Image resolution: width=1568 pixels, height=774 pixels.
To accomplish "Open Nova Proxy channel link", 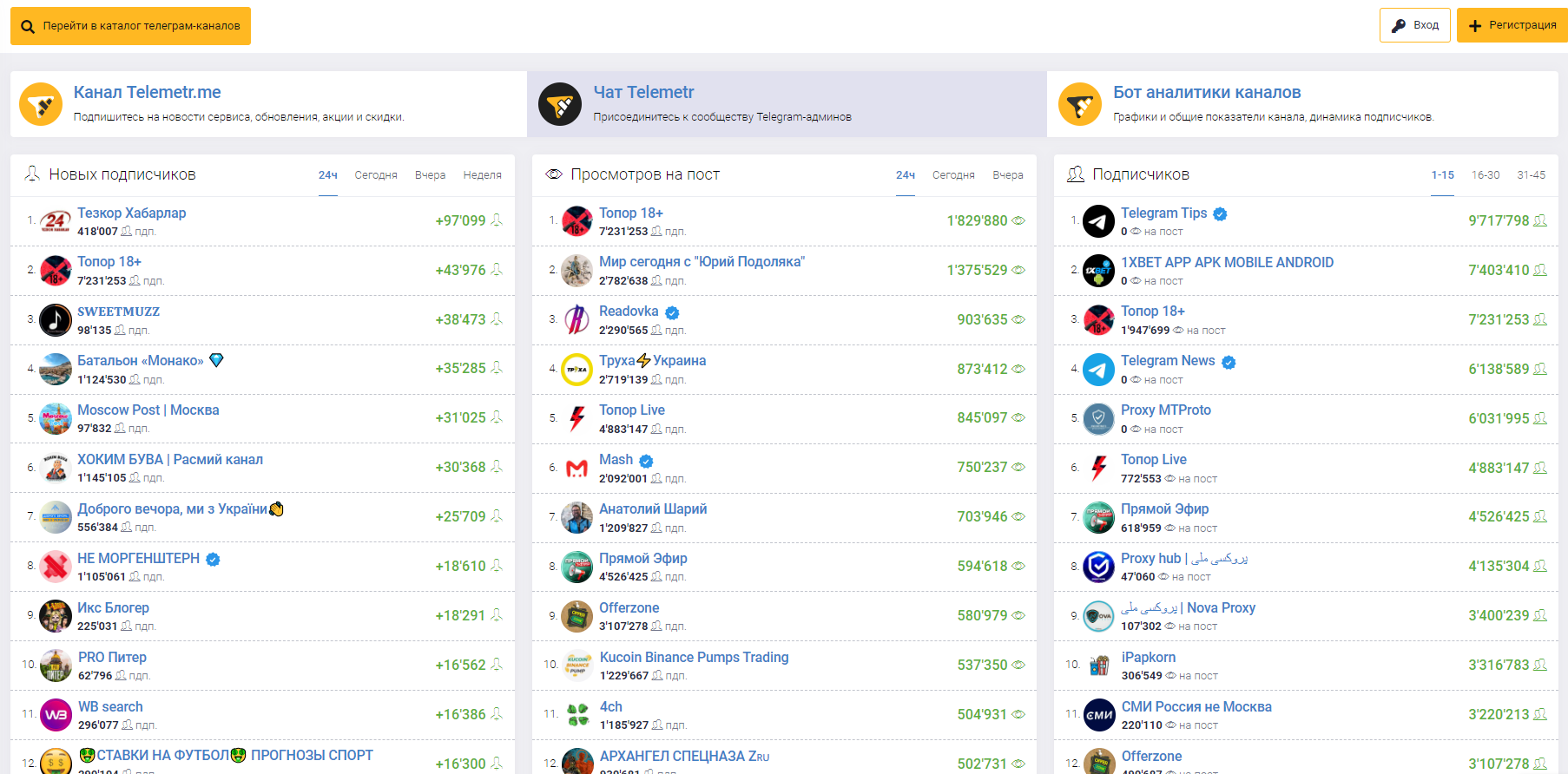I will (1188, 608).
